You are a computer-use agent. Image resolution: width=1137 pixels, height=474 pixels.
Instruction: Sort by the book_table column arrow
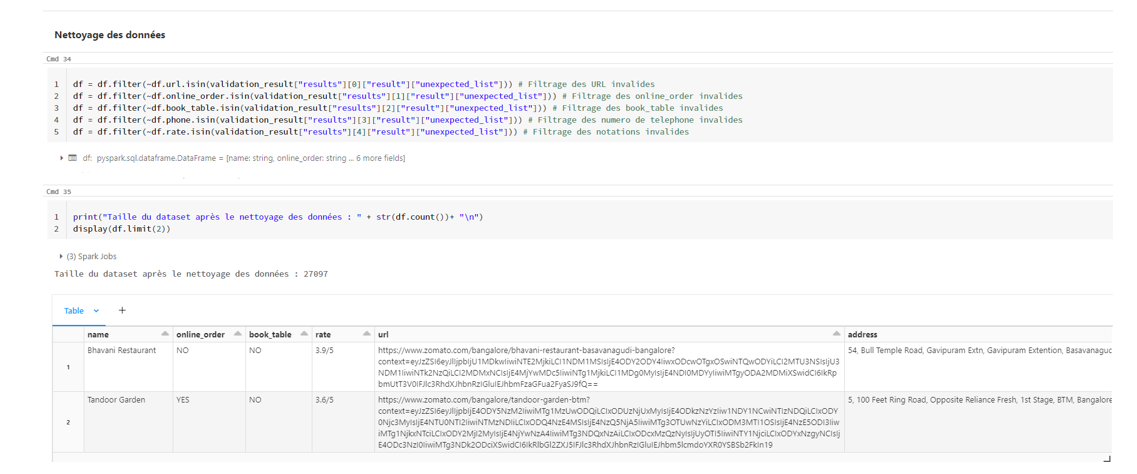(x=303, y=334)
